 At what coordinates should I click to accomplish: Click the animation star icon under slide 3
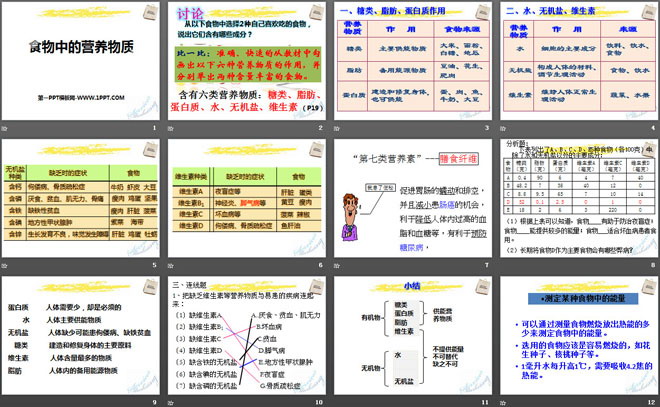pos(337,130)
